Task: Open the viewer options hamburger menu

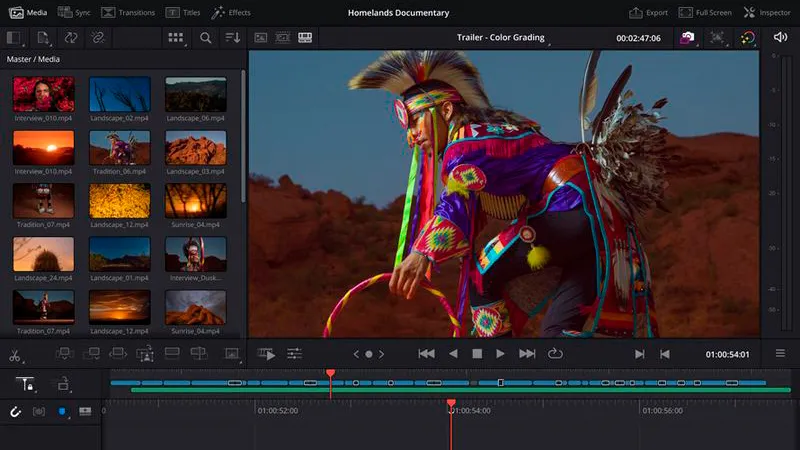Action: [x=780, y=353]
